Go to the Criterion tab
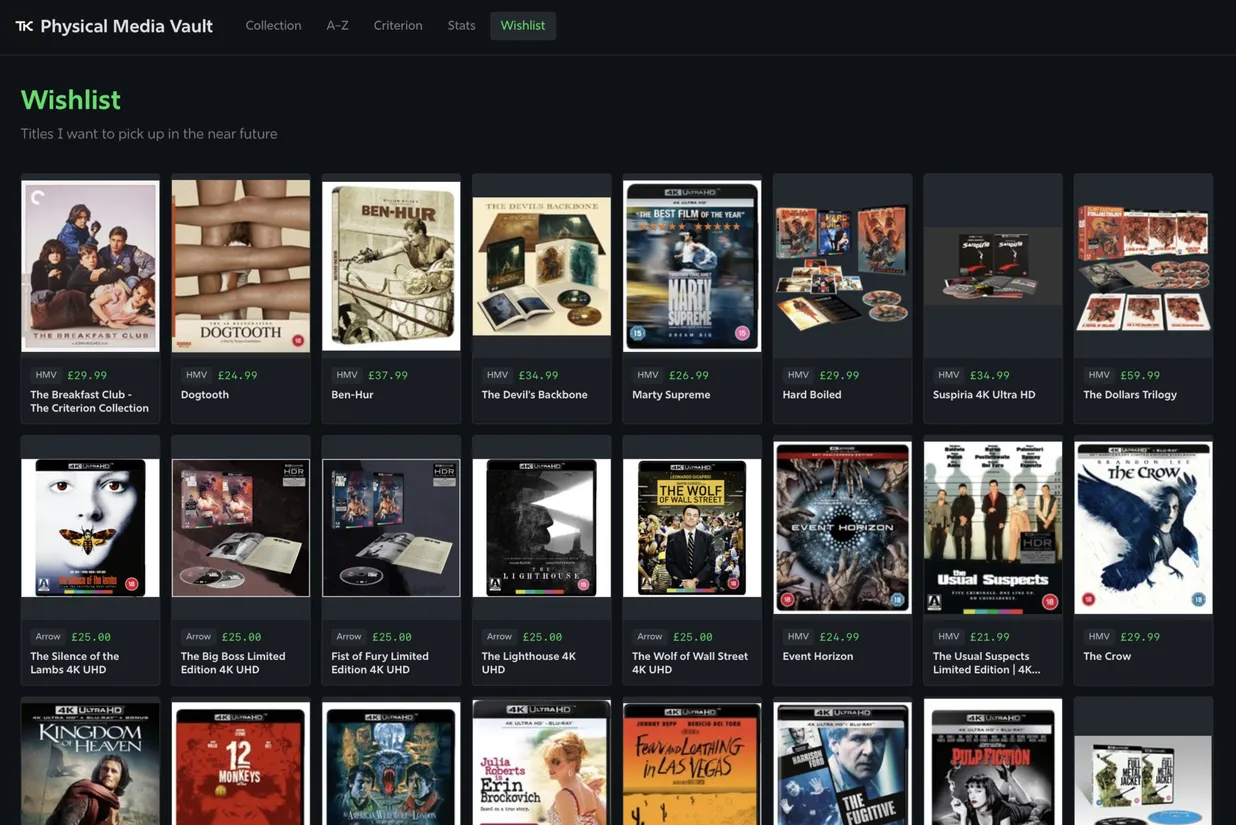 point(398,26)
